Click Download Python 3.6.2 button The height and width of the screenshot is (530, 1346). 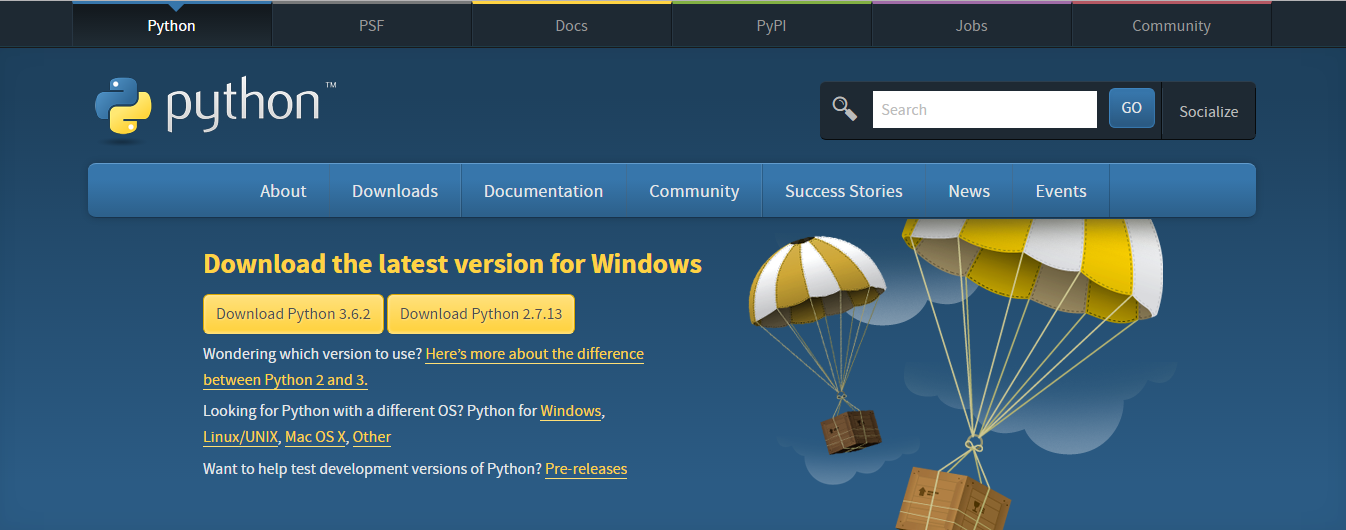[293, 314]
